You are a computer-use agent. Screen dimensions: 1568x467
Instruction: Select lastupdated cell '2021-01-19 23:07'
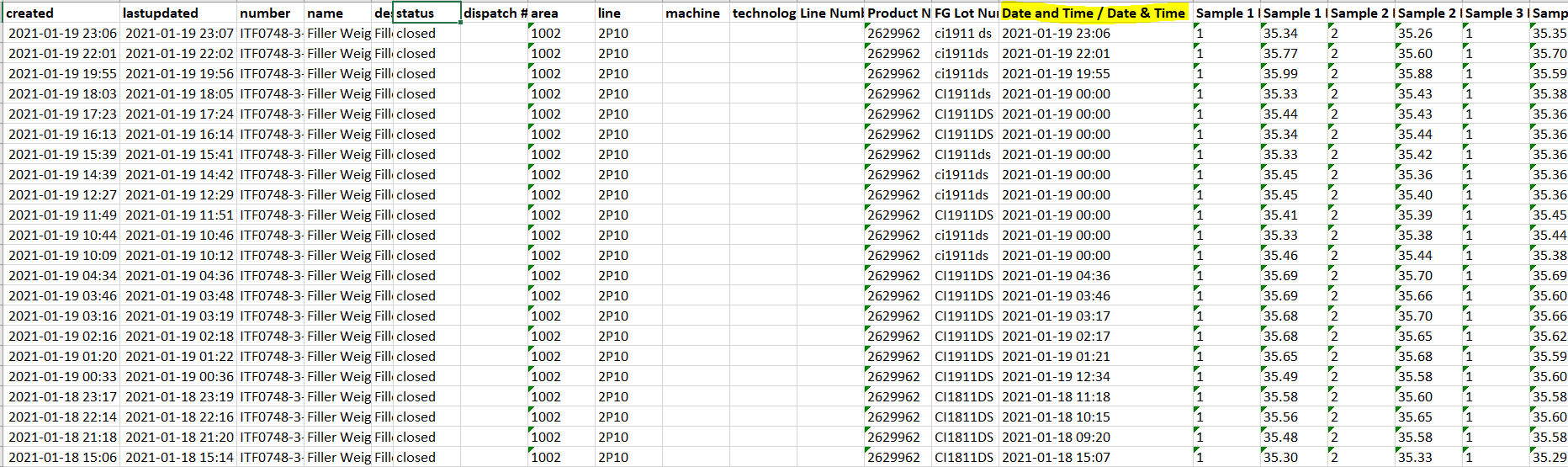click(x=179, y=33)
